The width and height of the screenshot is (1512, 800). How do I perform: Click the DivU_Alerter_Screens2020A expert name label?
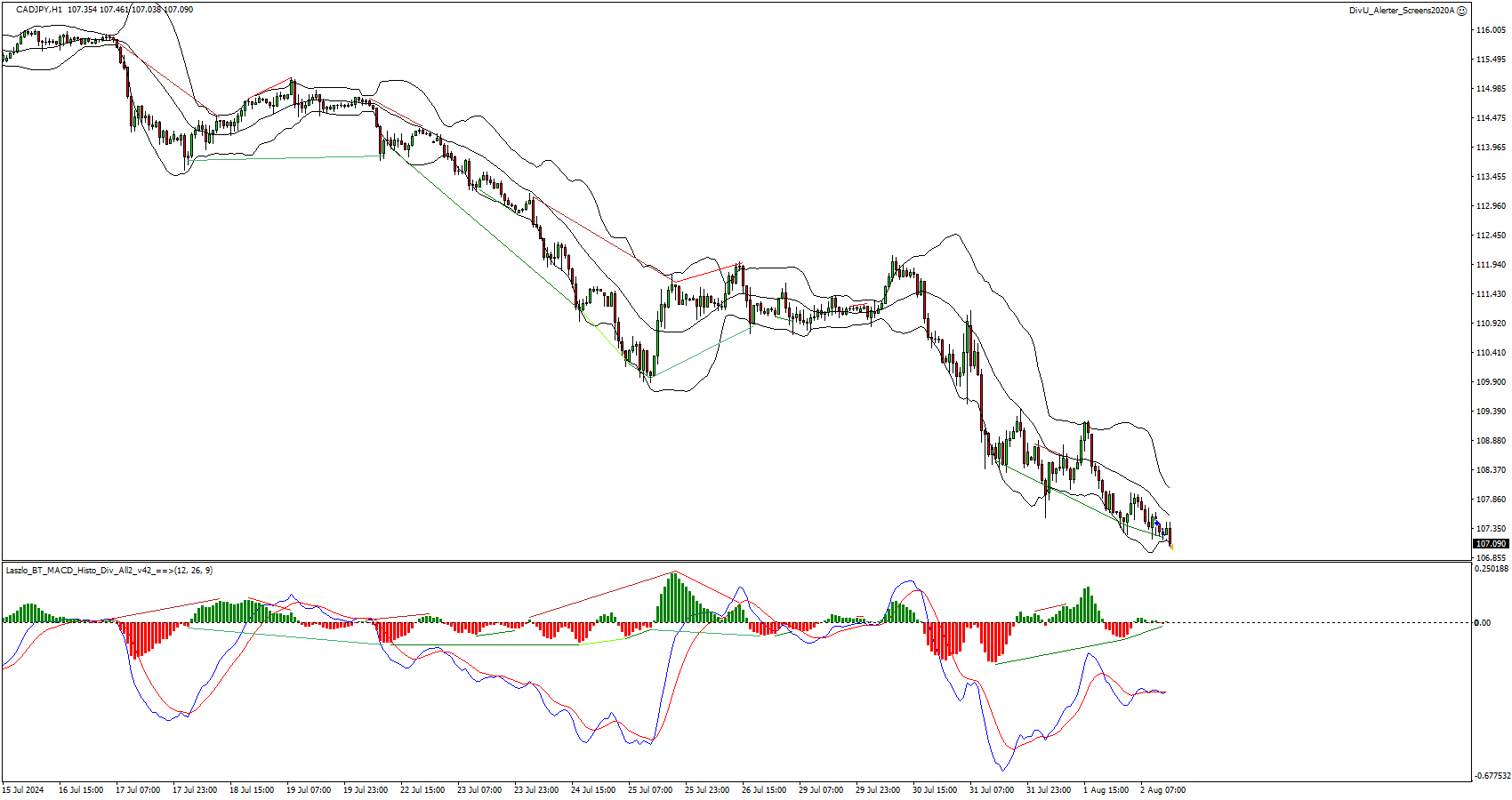[x=1402, y=11]
